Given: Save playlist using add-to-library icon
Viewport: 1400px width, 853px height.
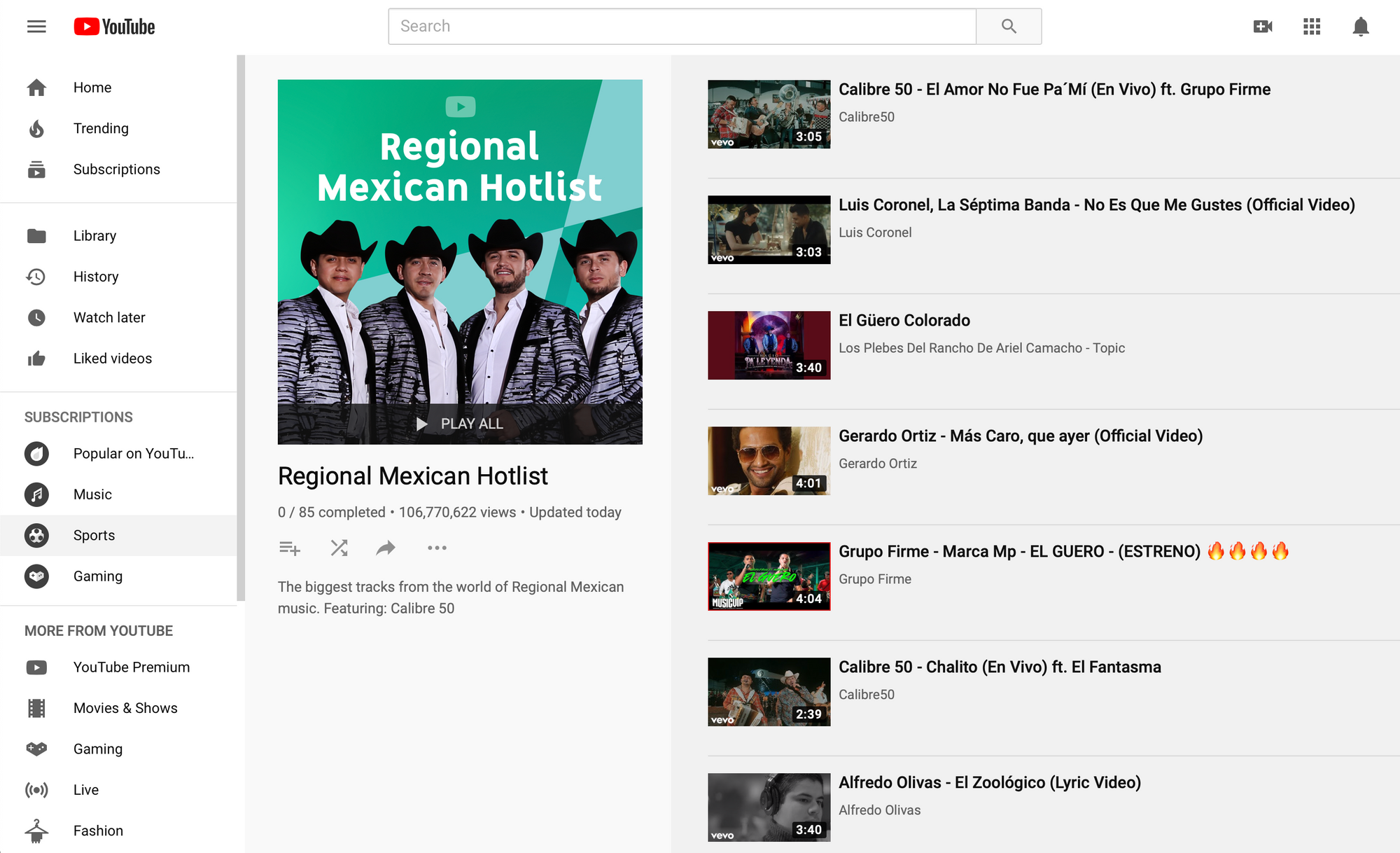Looking at the screenshot, I should [x=289, y=548].
